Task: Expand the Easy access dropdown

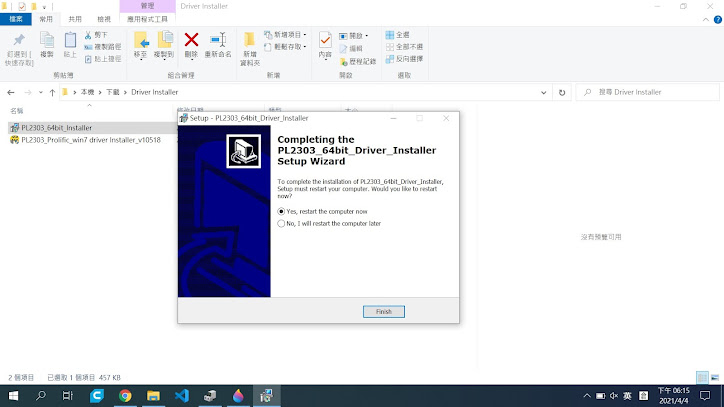Action: pyautogui.click(x=305, y=47)
